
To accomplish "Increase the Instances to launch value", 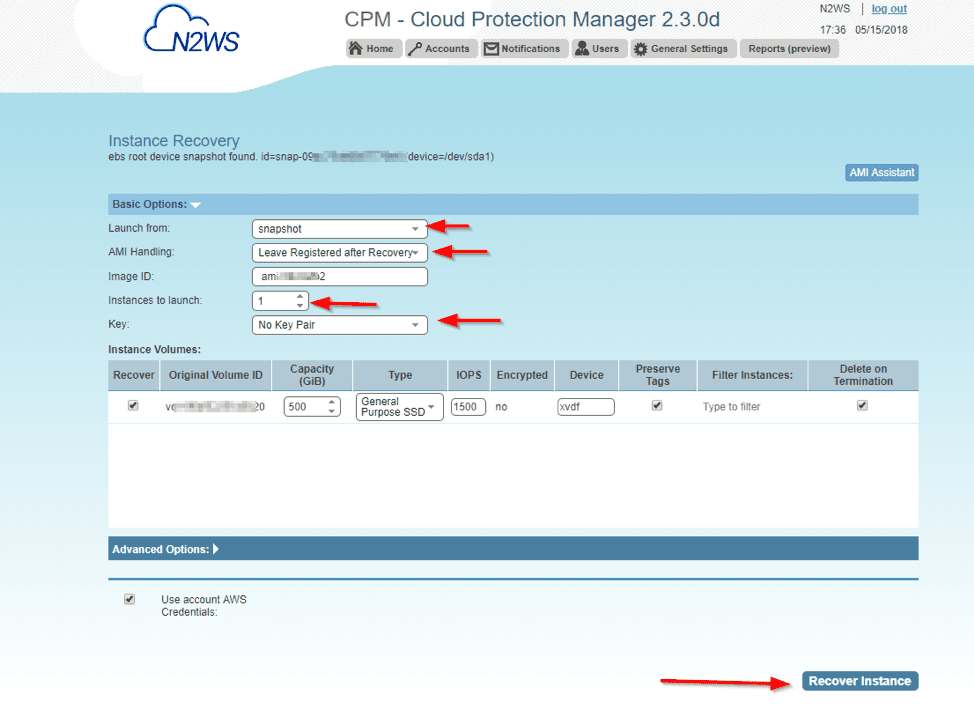I will pyautogui.click(x=300, y=297).
